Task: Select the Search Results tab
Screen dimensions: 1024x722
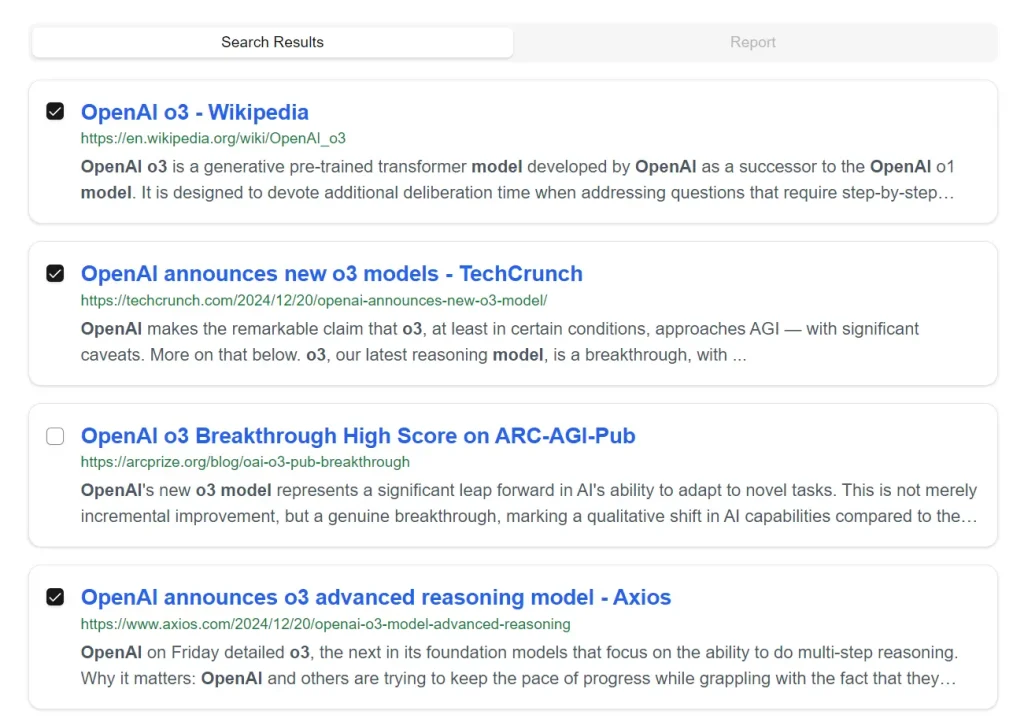Action: coord(272,42)
